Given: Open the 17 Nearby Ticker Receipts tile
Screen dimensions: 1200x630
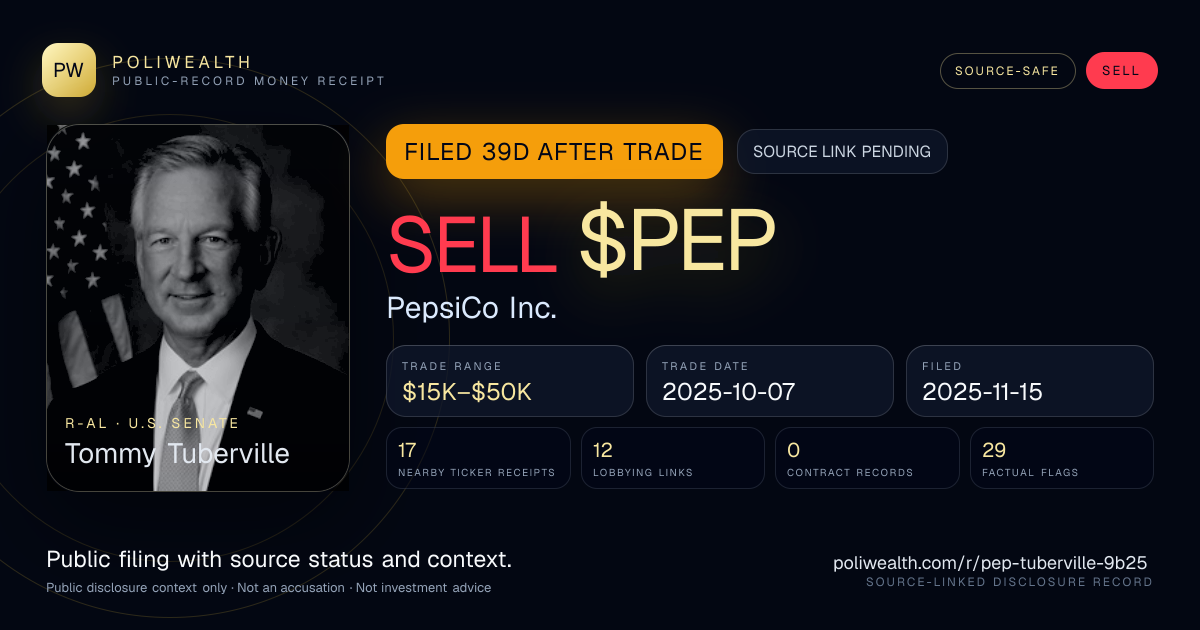Looking at the screenshot, I should (479, 458).
